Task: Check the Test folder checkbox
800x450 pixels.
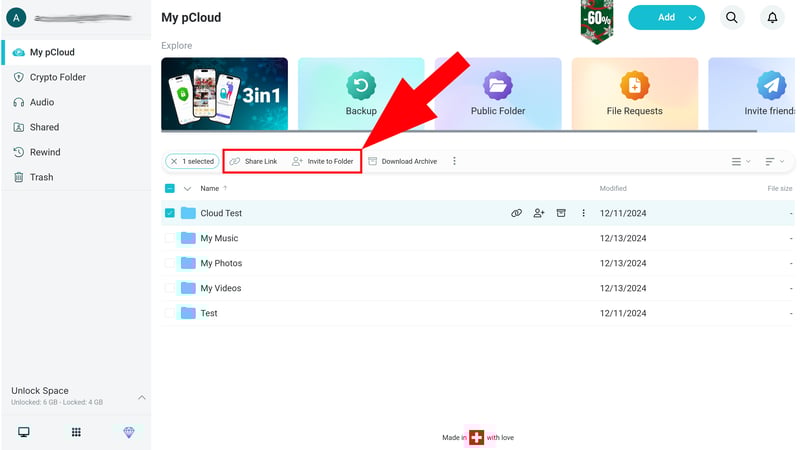Action: point(170,313)
